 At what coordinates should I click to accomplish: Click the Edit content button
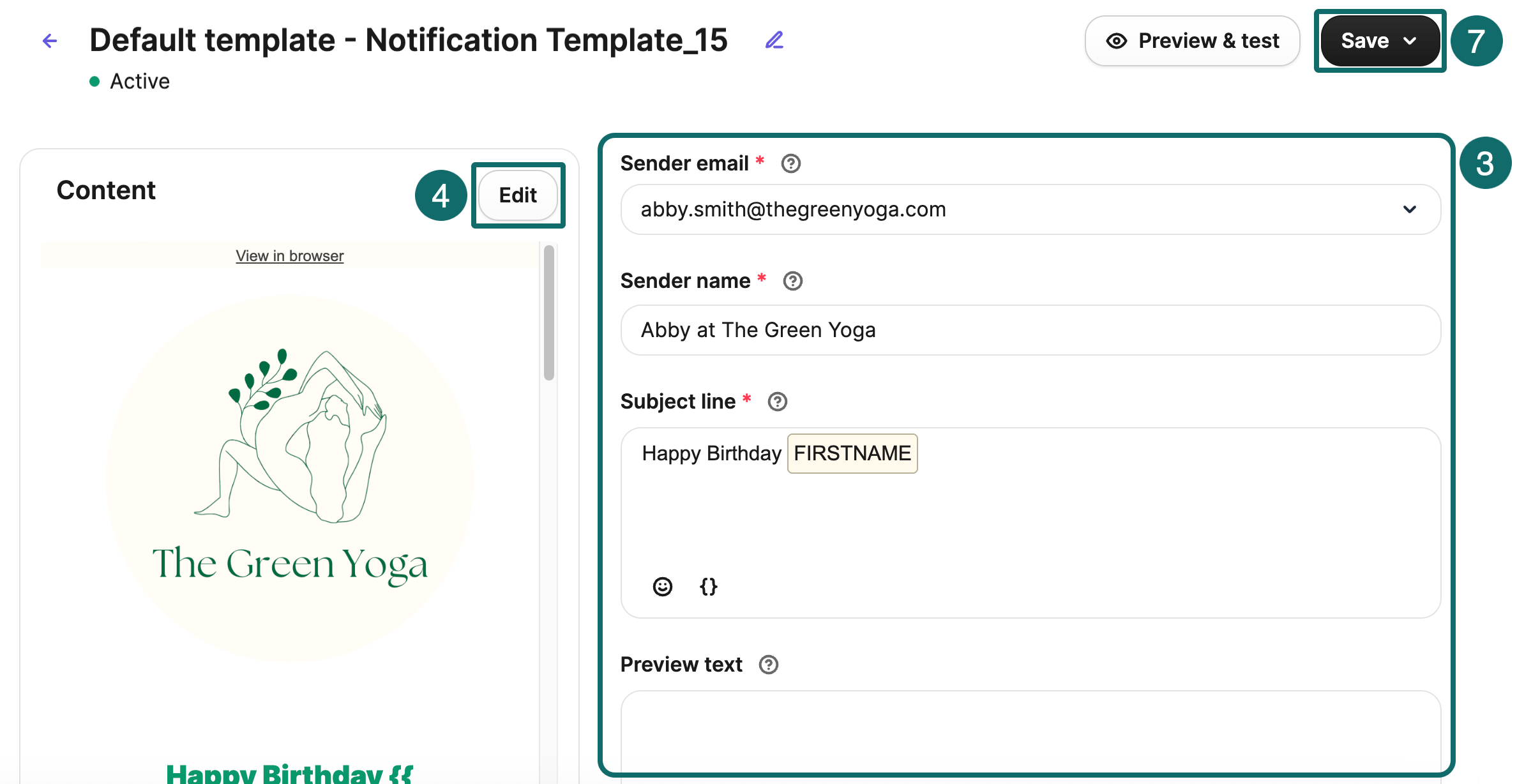click(518, 195)
